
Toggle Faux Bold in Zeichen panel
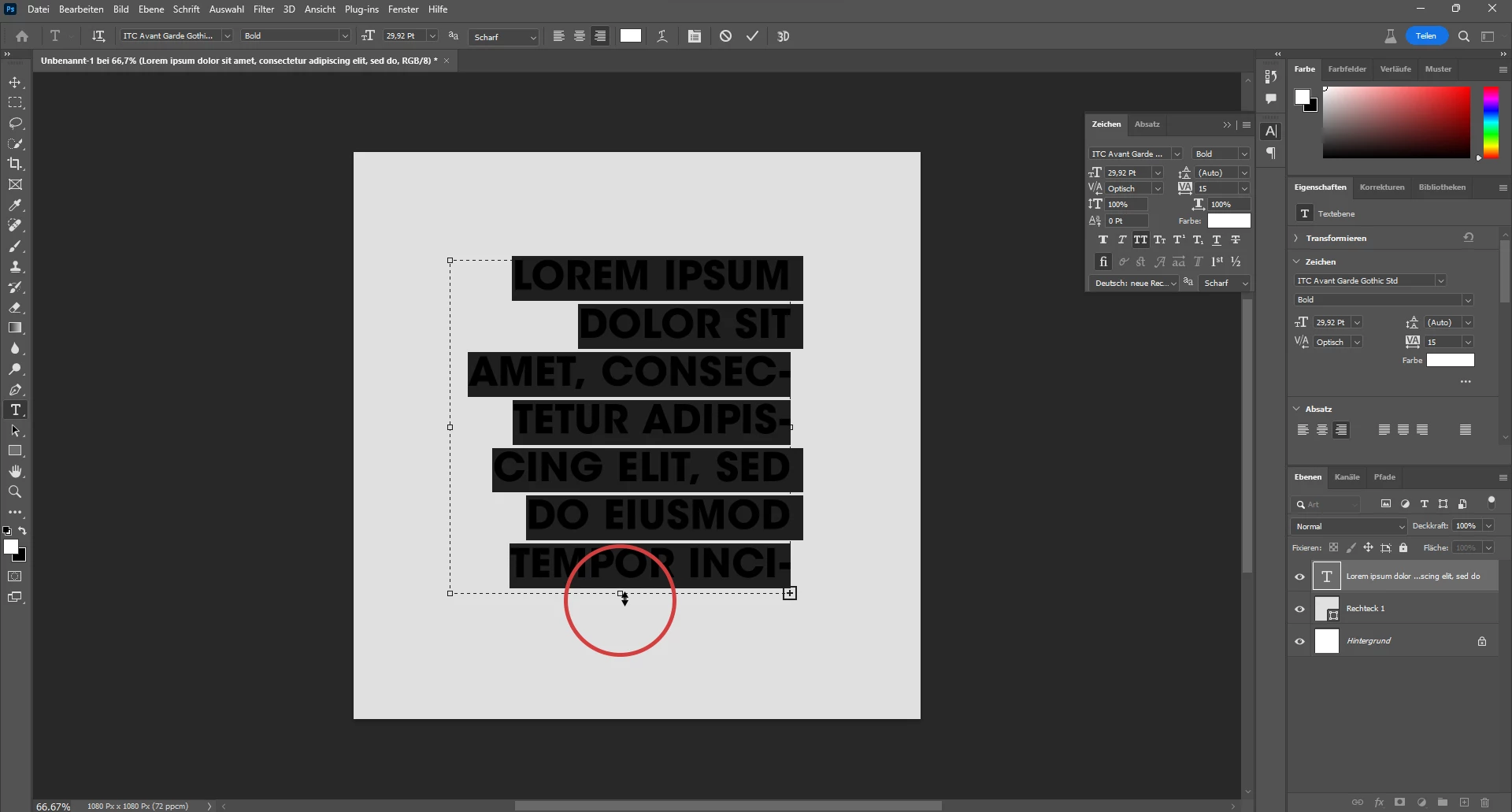pyautogui.click(x=1103, y=240)
